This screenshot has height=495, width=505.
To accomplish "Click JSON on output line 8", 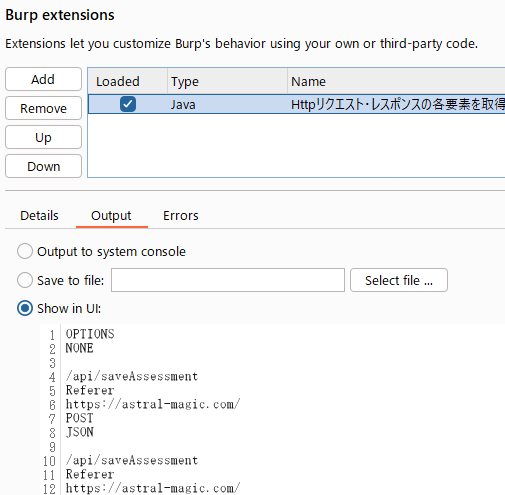I will [79, 432].
